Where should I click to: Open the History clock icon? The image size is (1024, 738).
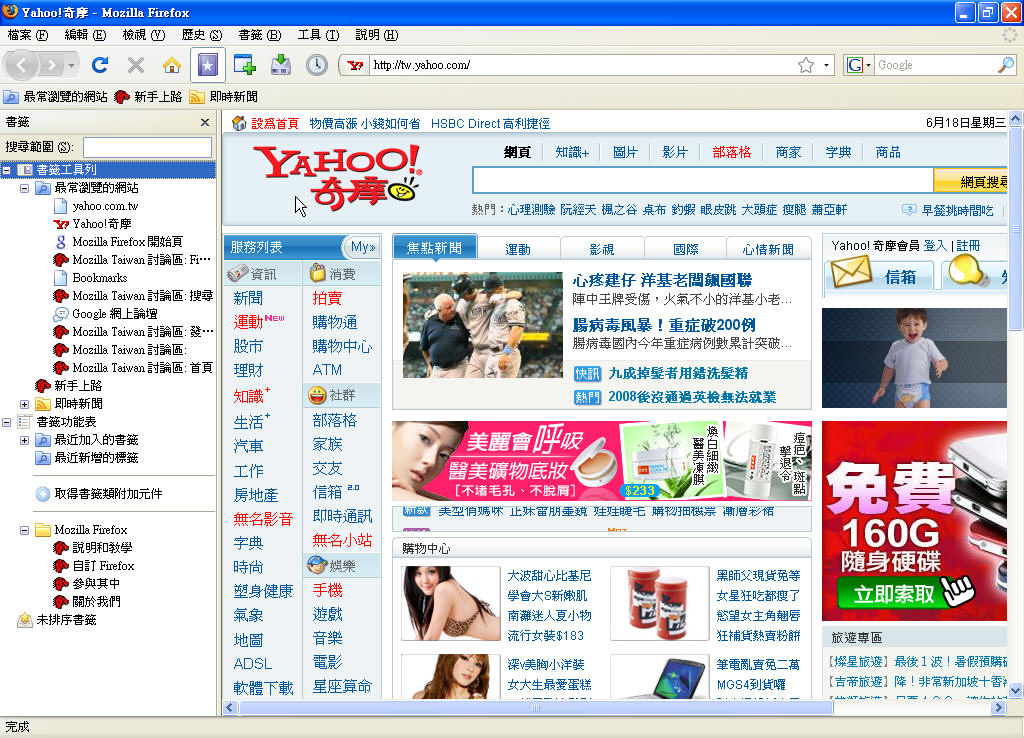[x=317, y=65]
